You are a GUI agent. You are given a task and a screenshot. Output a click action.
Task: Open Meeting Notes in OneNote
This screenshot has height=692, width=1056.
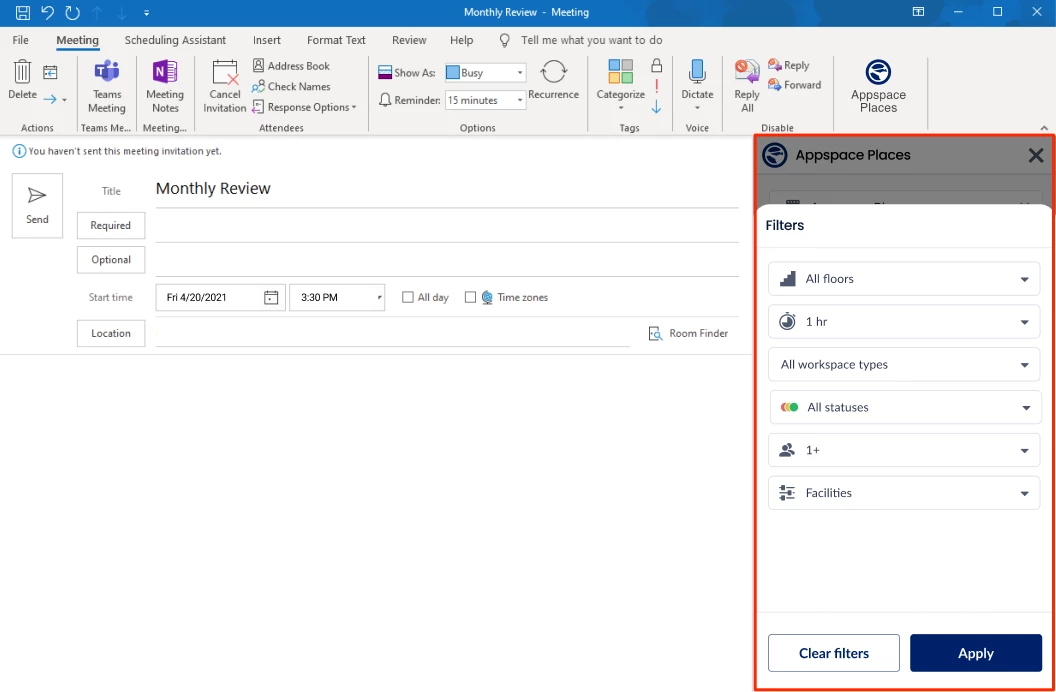(165, 86)
